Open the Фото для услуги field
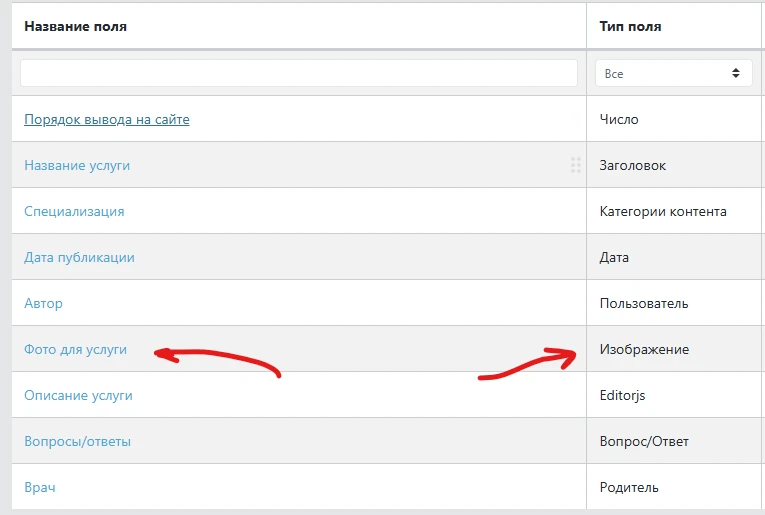765x515 pixels. 75,349
